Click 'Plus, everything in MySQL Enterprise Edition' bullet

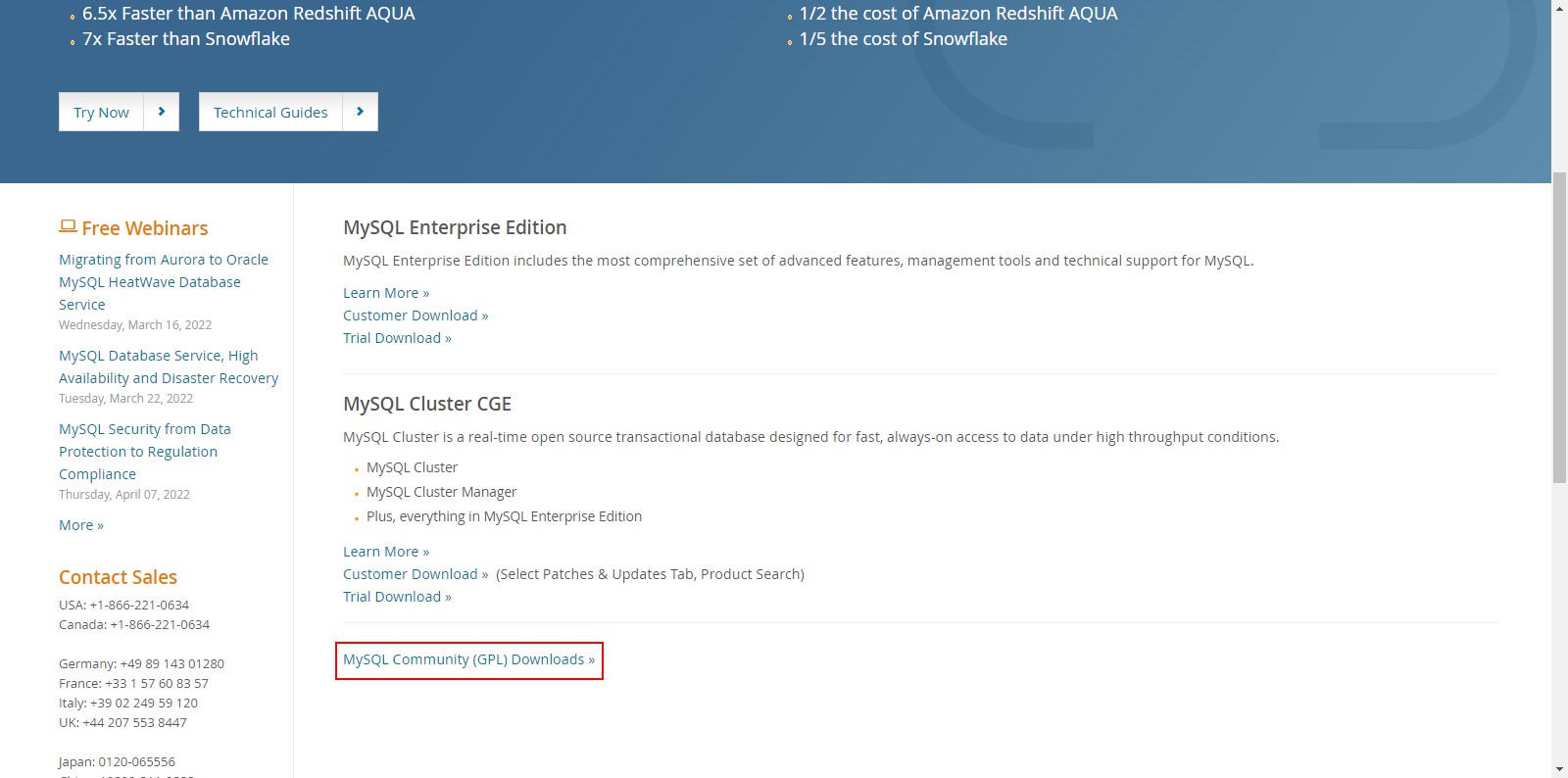pyautogui.click(x=504, y=516)
